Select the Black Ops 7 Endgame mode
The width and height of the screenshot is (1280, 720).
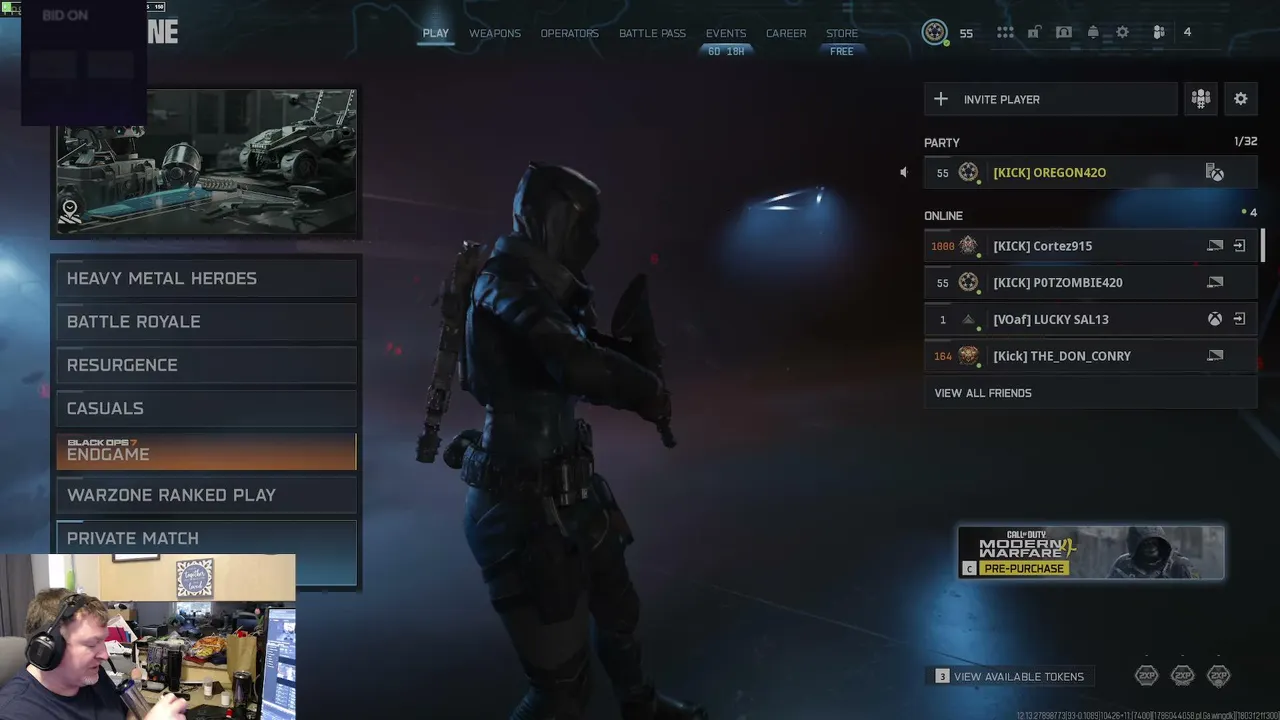pos(206,451)
